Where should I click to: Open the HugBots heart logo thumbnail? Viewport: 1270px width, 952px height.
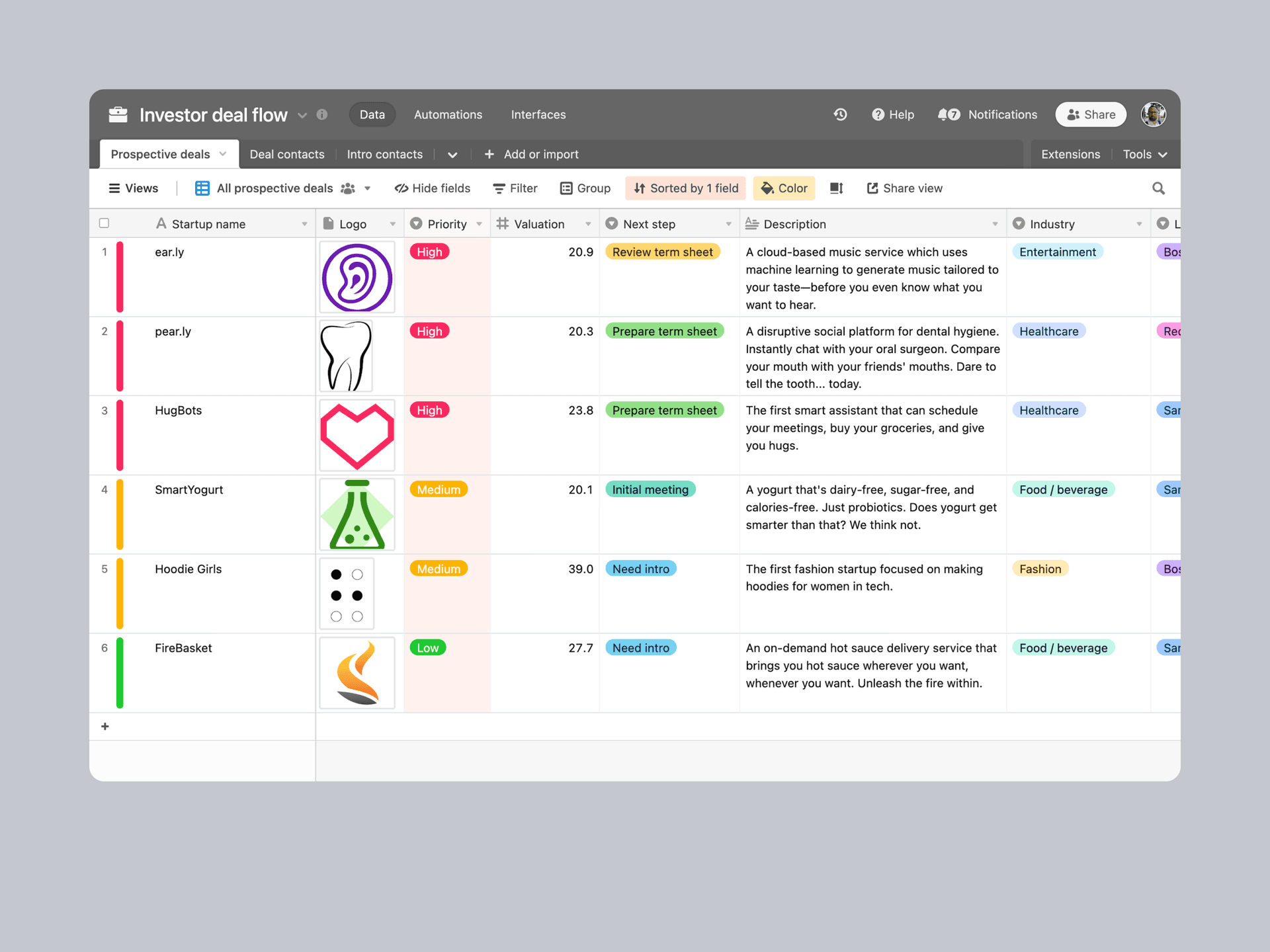357,435
